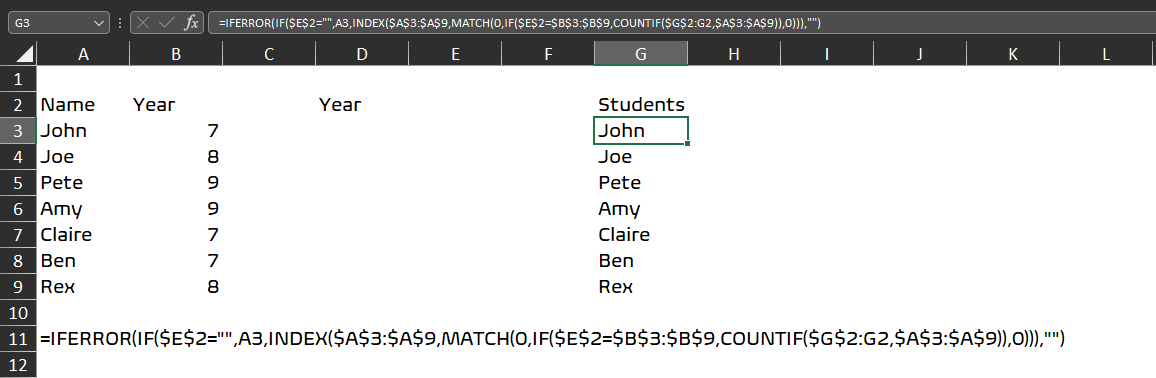This screenshot has height=378, width=1156.
Task: Click inside the Name Box showing G3
Action: click(x=50, y=24)
